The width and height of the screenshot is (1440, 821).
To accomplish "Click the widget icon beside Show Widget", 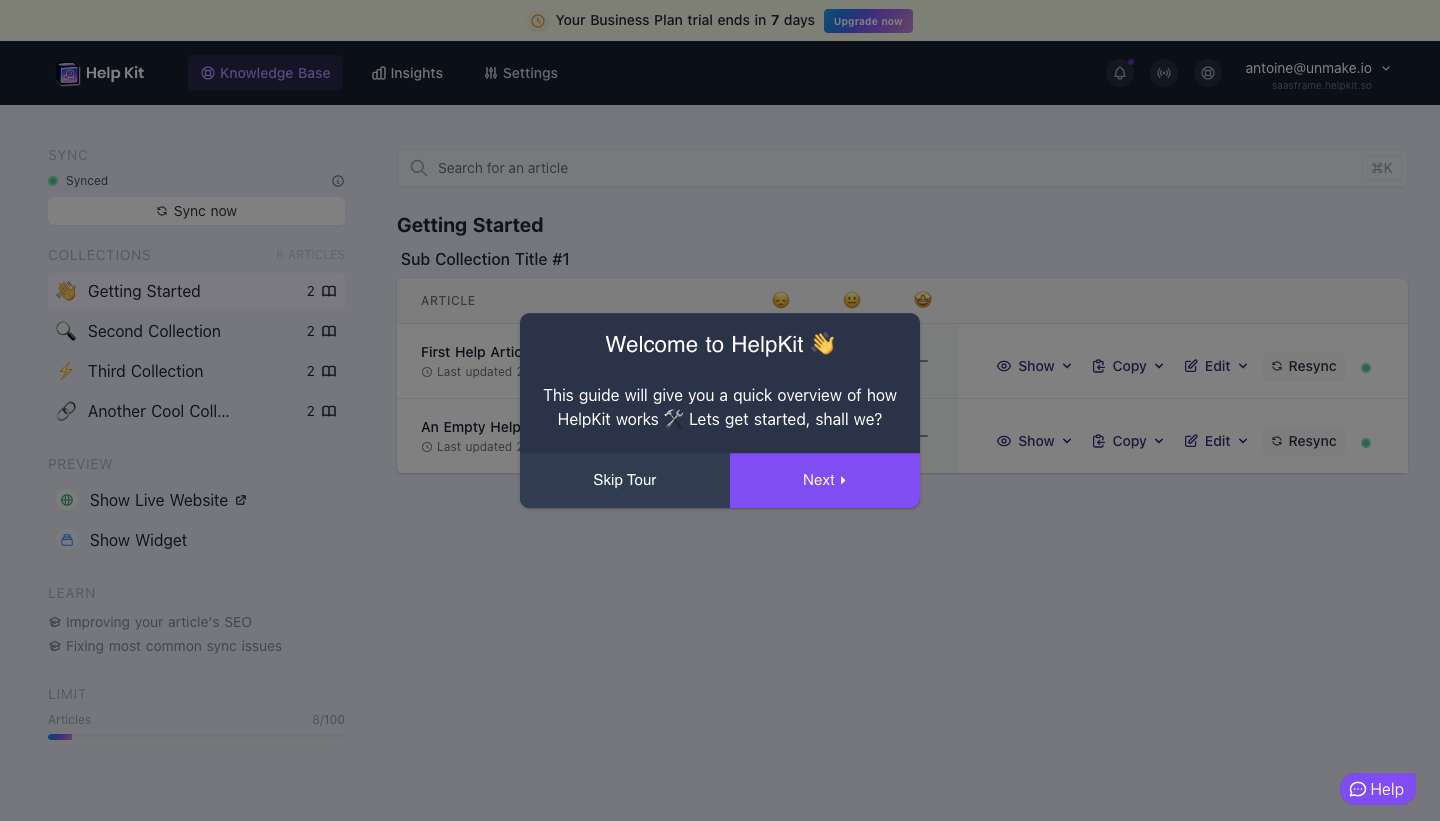I will pos(67,540).
